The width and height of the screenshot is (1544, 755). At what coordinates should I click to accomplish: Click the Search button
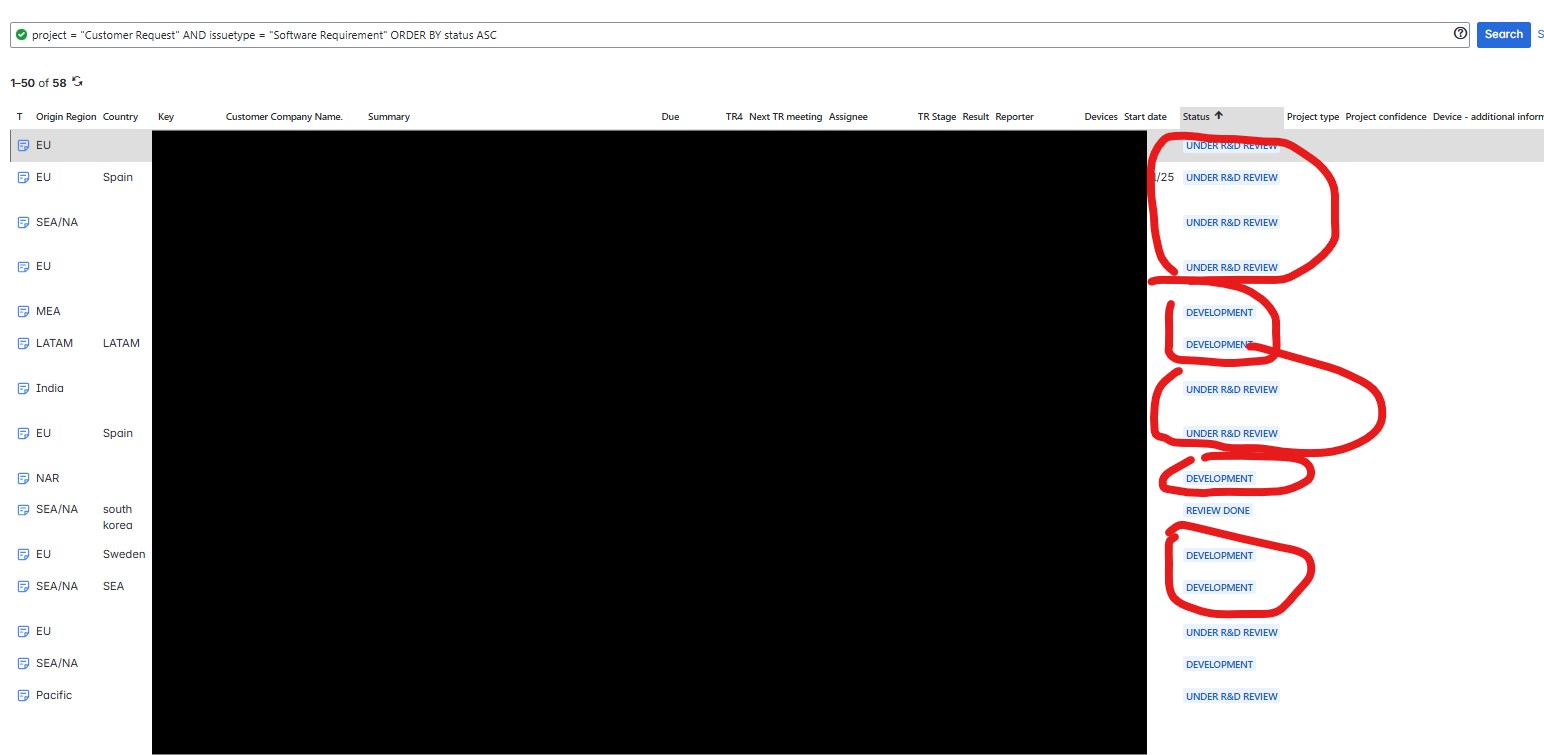point(1503,34)
